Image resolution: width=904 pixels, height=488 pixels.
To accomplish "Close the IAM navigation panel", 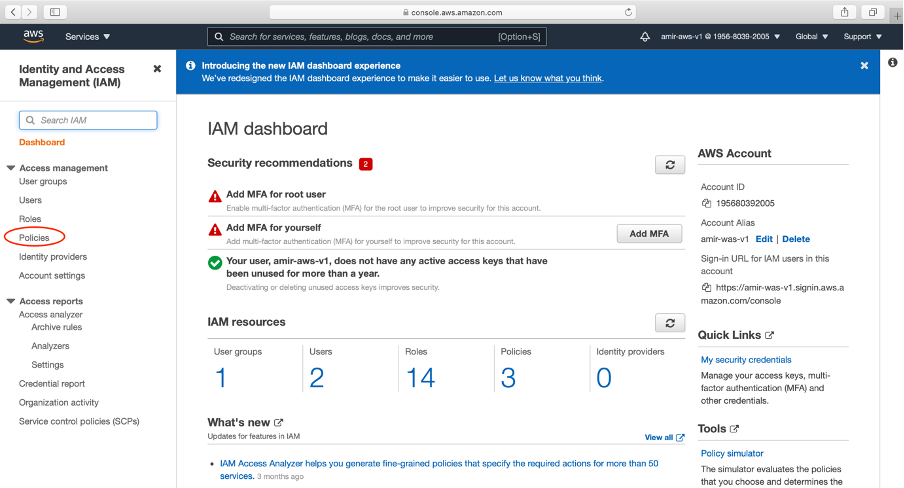I will 157,69.
